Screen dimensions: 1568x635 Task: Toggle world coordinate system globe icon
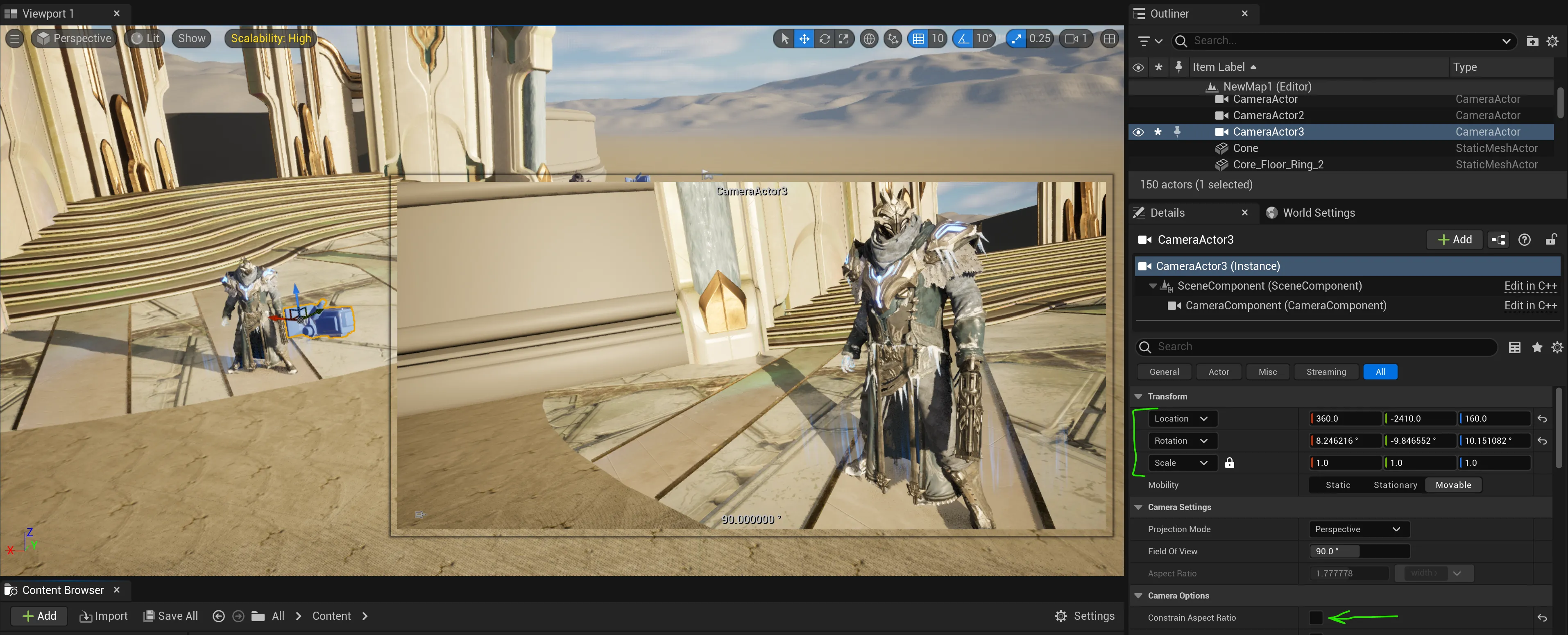point(869,39)
